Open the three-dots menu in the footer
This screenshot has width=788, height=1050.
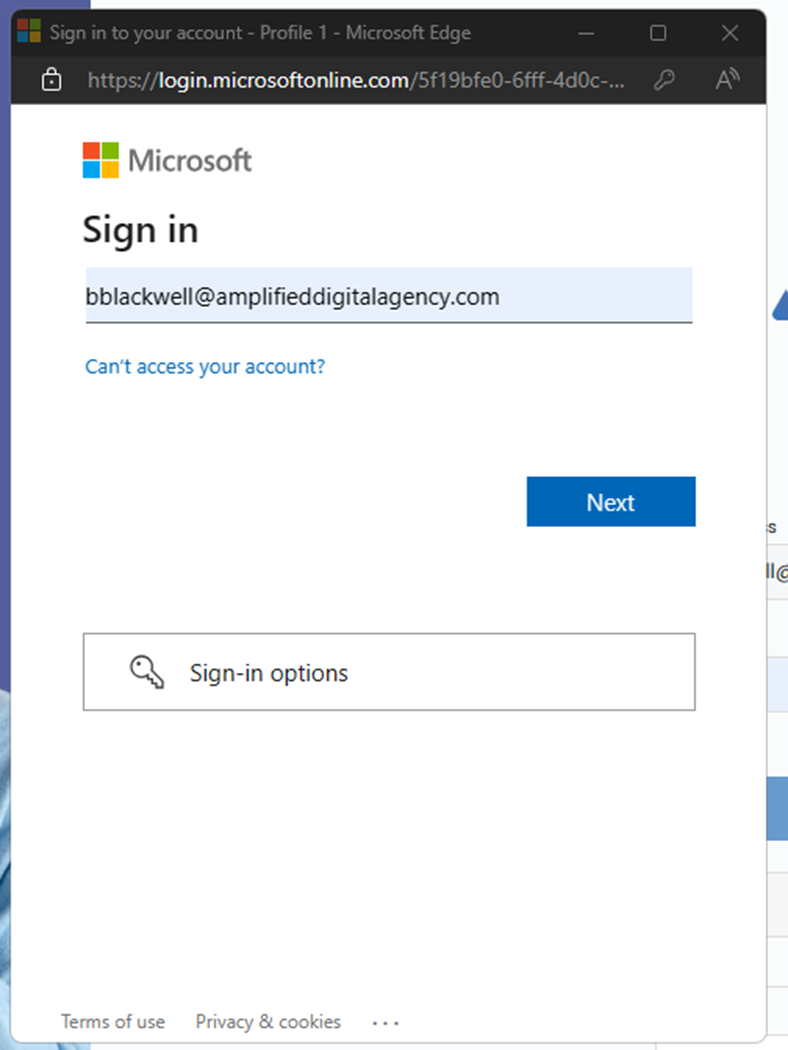[x=385, y=1022]
